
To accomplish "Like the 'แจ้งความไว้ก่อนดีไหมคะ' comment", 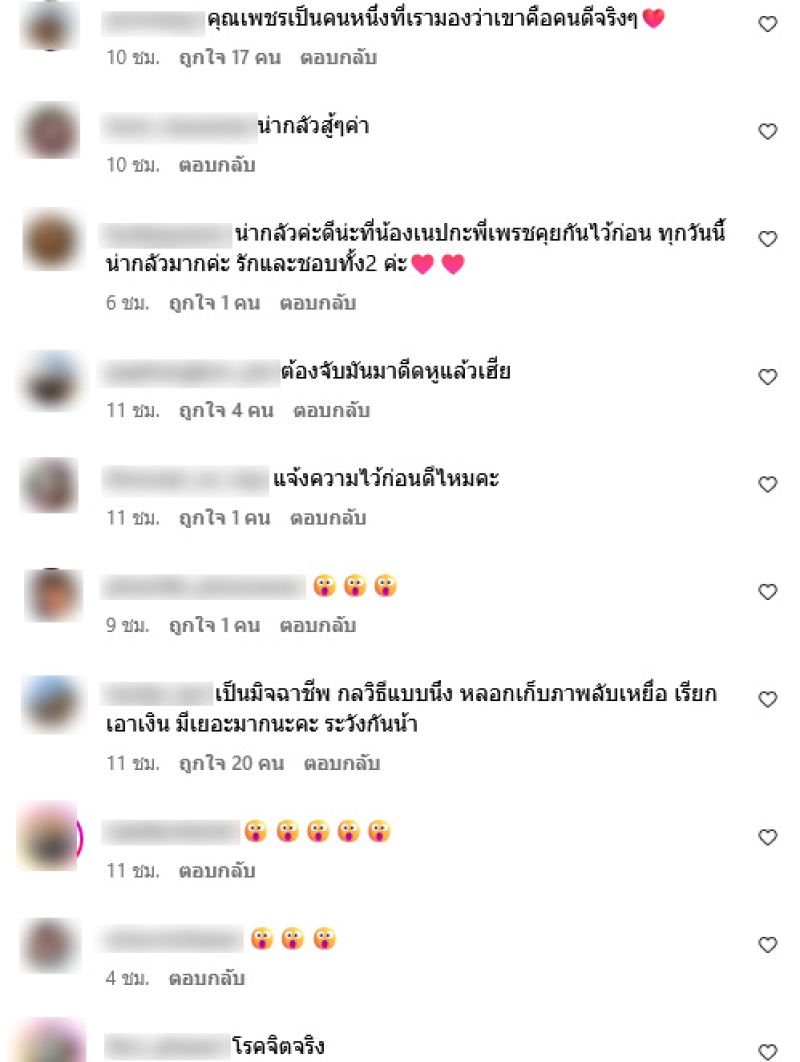I will (x=767, y=485).
